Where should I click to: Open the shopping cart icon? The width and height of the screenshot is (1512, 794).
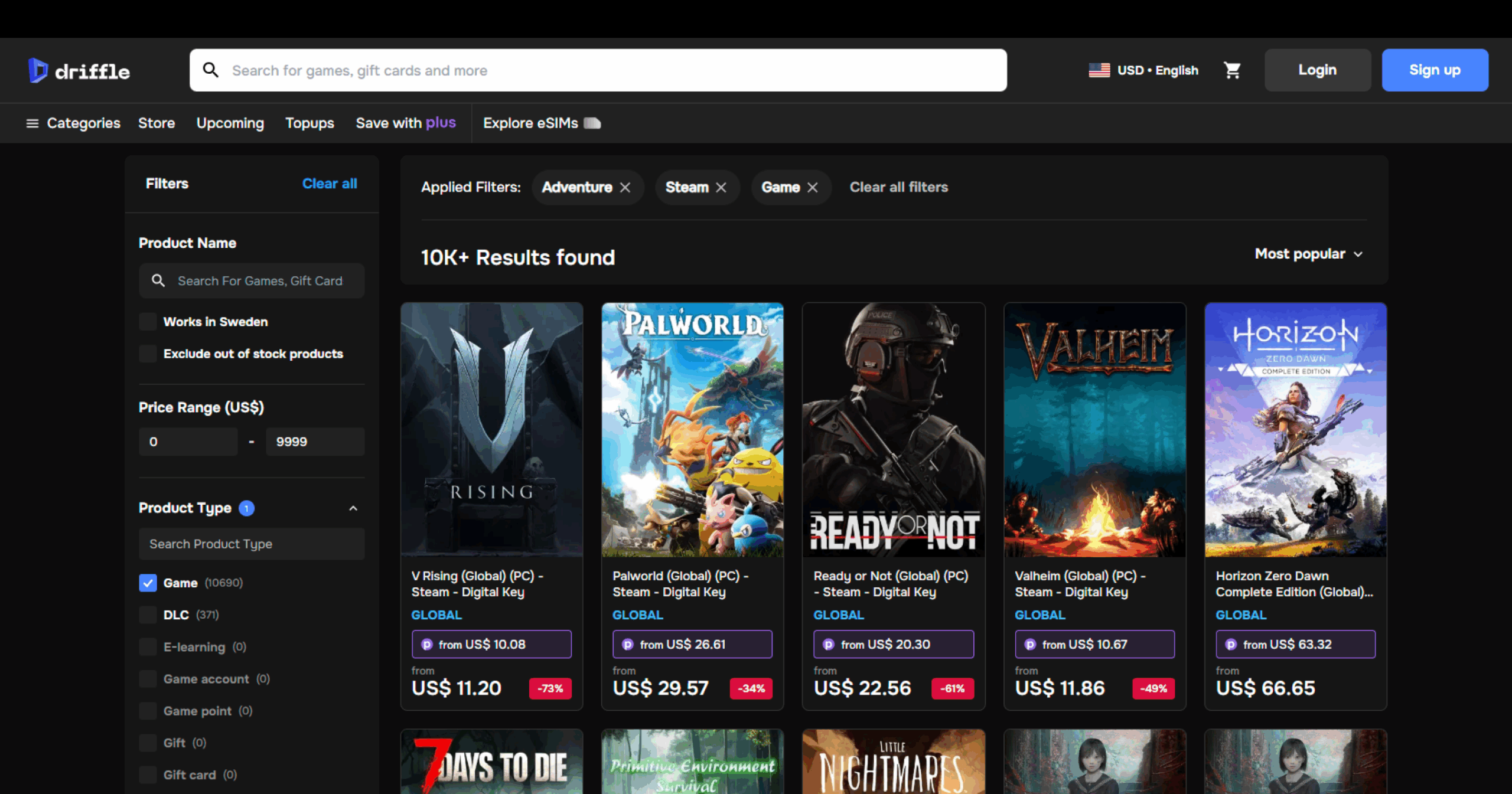1231,70
